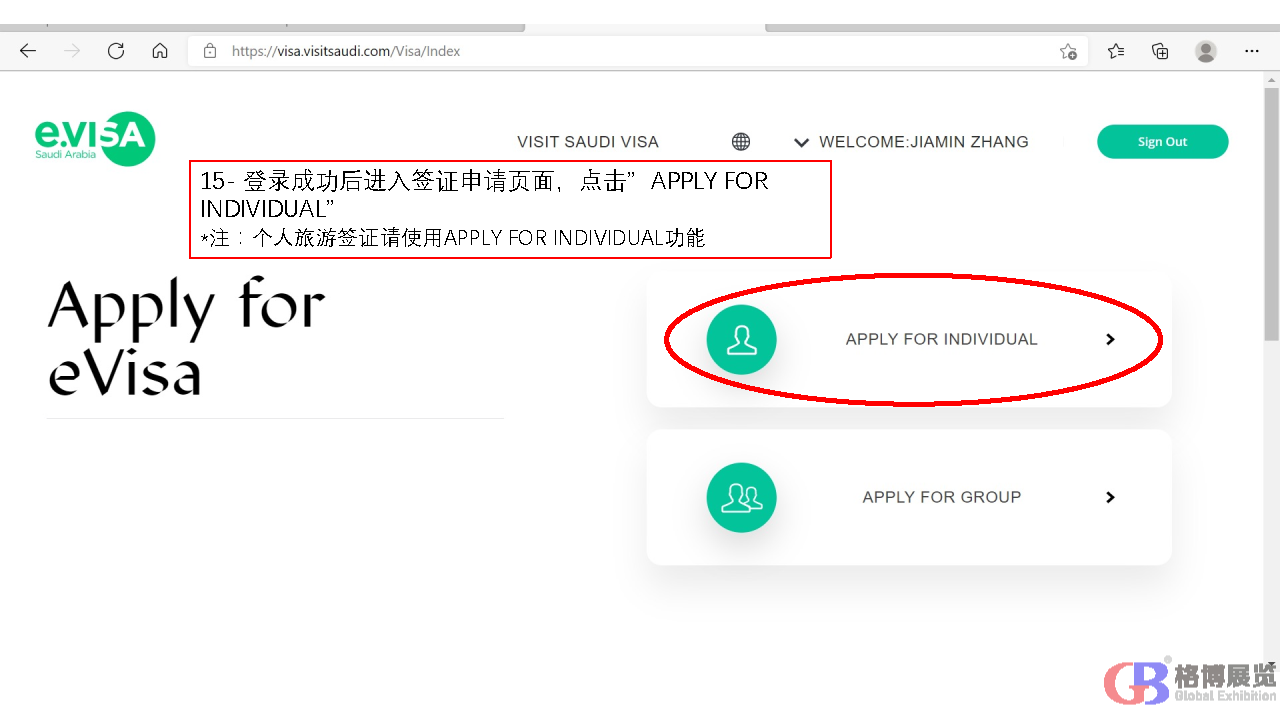The width and height of the screenshot is (1280, 720).
Task: Click the browser back arrow
Action: [x=28, y=51]
